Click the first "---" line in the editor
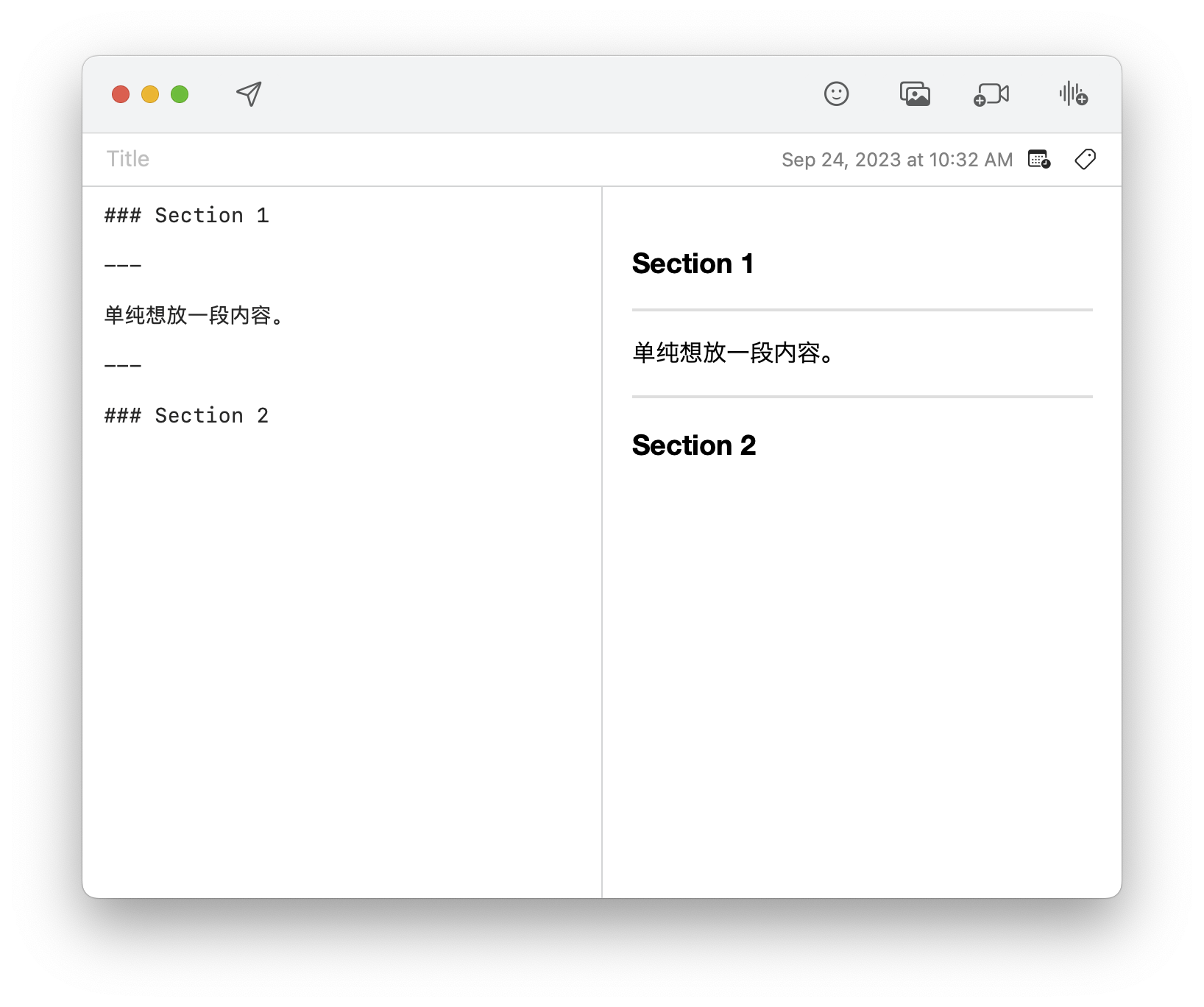The height and width of the screenshot is (1007, 1204). 123,266
